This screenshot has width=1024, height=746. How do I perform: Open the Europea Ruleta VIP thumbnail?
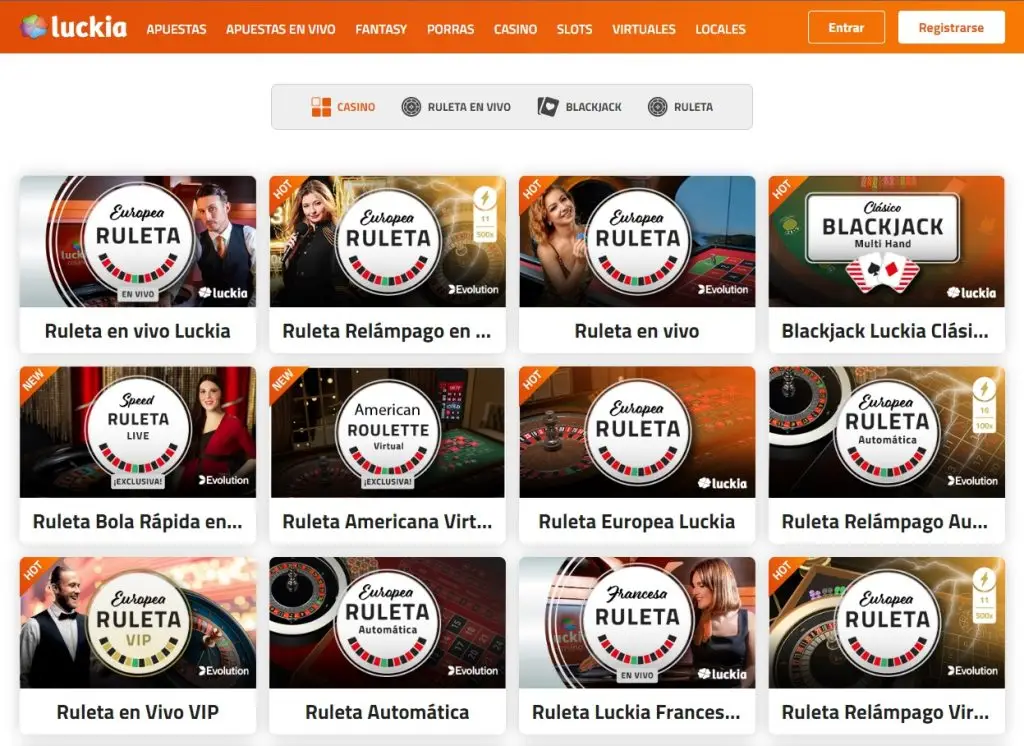[138, 623]
